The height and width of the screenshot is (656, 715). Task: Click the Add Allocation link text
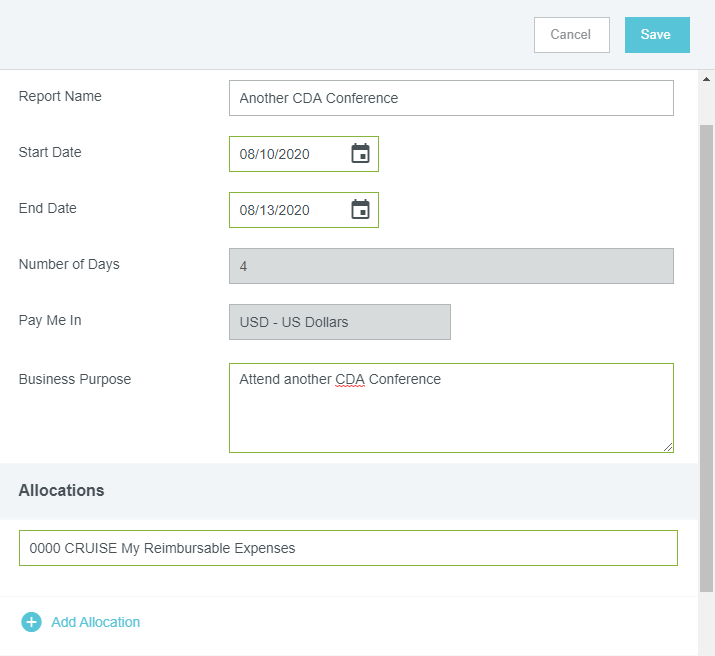pyautogui.click(x=95, y=622)
